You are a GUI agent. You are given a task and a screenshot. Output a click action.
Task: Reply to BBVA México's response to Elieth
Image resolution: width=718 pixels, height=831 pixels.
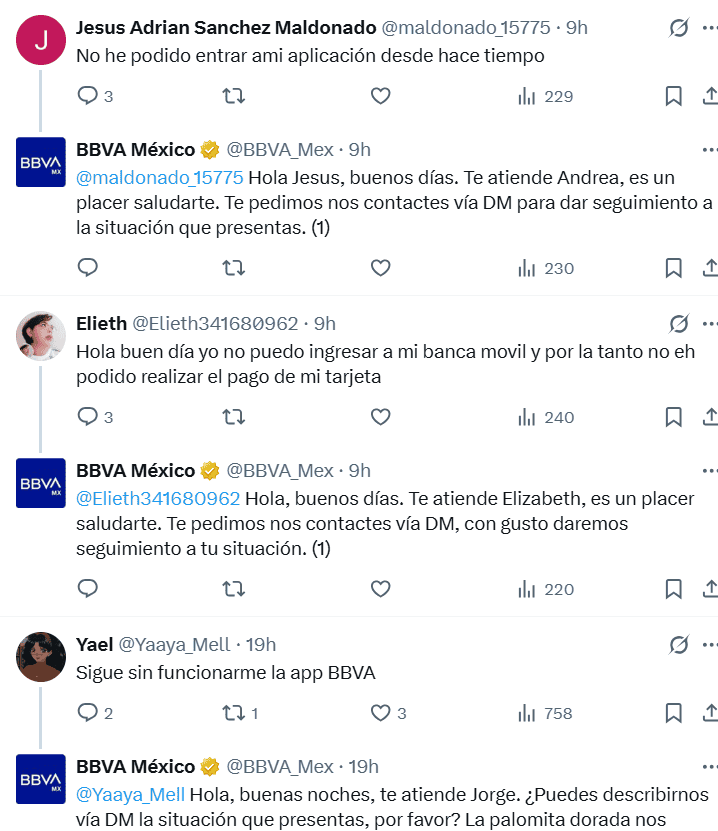[x=88, y=589]
